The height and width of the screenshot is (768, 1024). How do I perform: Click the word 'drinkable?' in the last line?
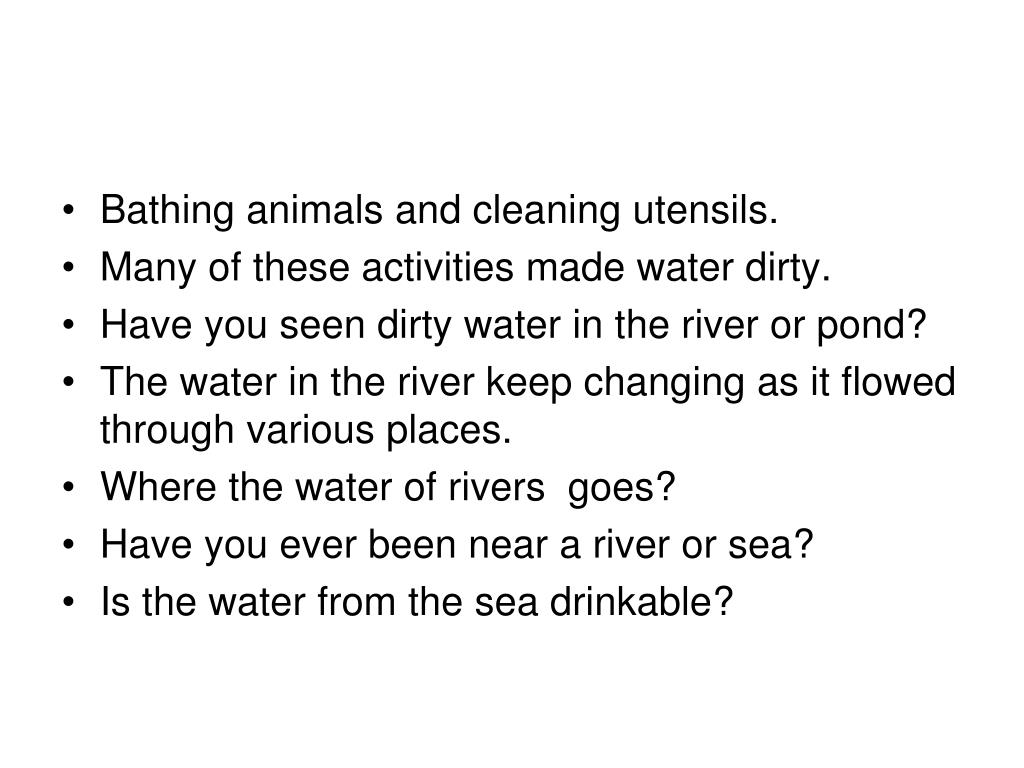point(641,602)
